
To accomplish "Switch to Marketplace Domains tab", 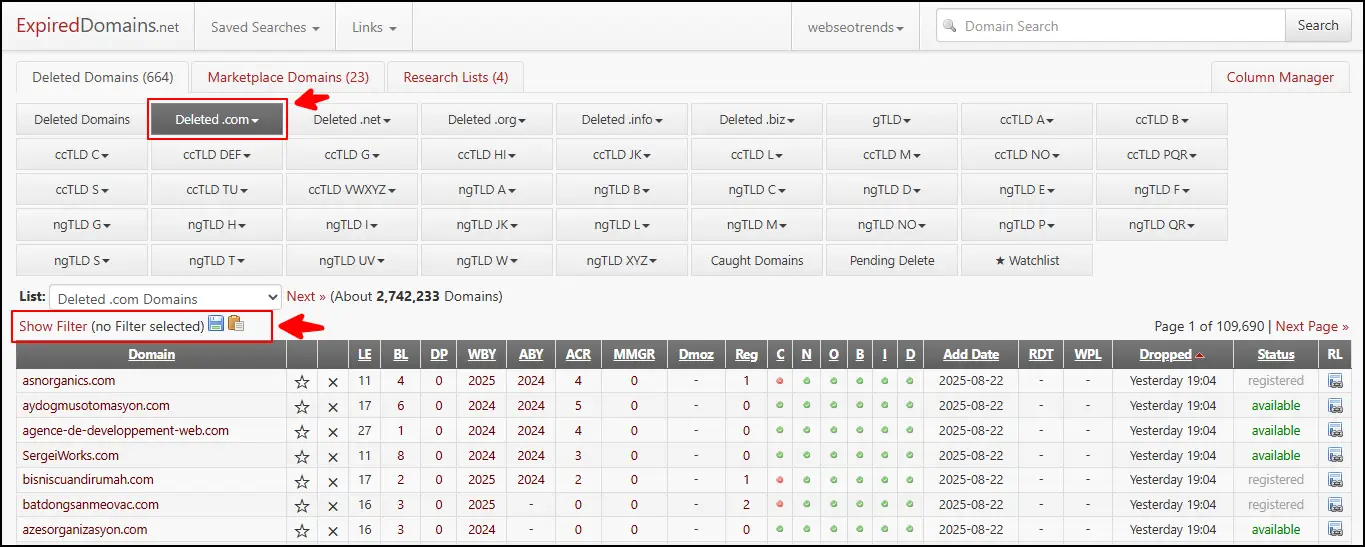I will tap(288, 77).
